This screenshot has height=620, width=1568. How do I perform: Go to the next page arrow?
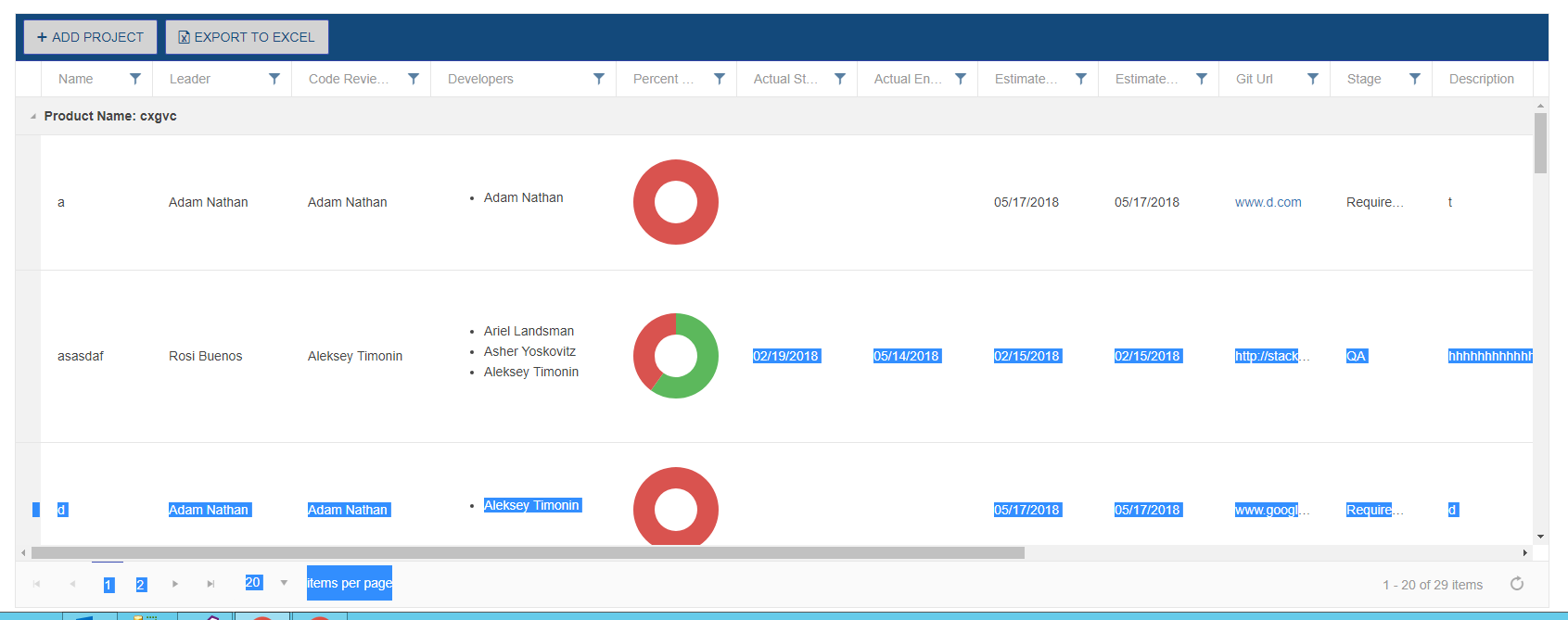pos(174,584)
